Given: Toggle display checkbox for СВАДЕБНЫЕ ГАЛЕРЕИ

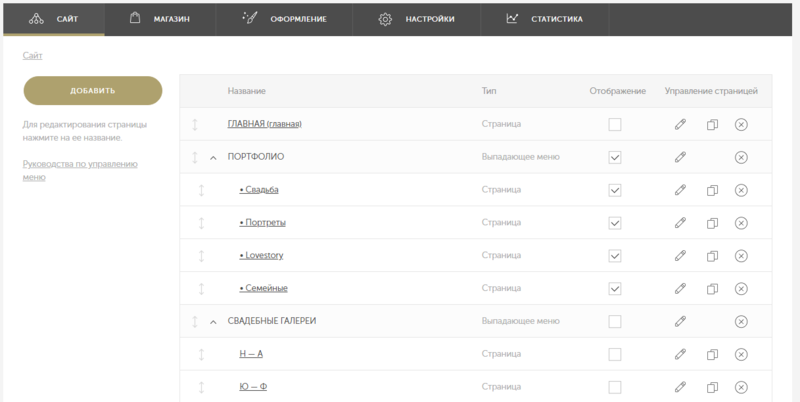Looking at the screenshot, I should (615, 322).
